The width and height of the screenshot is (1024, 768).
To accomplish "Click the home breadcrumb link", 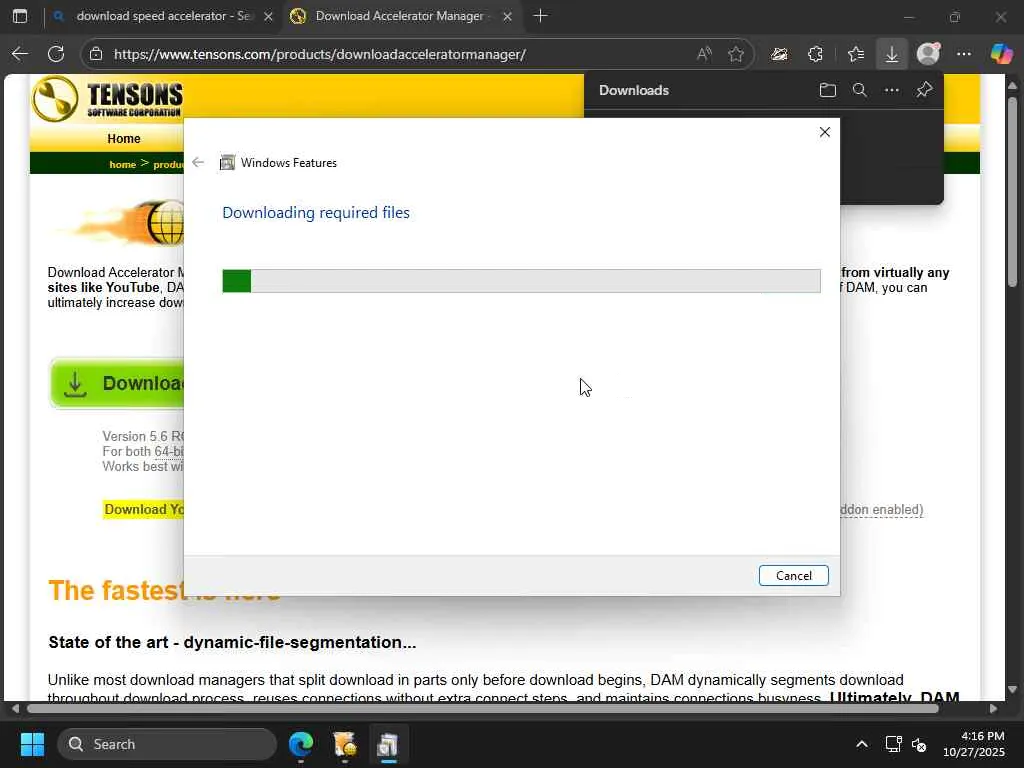I will click(123, 164).
